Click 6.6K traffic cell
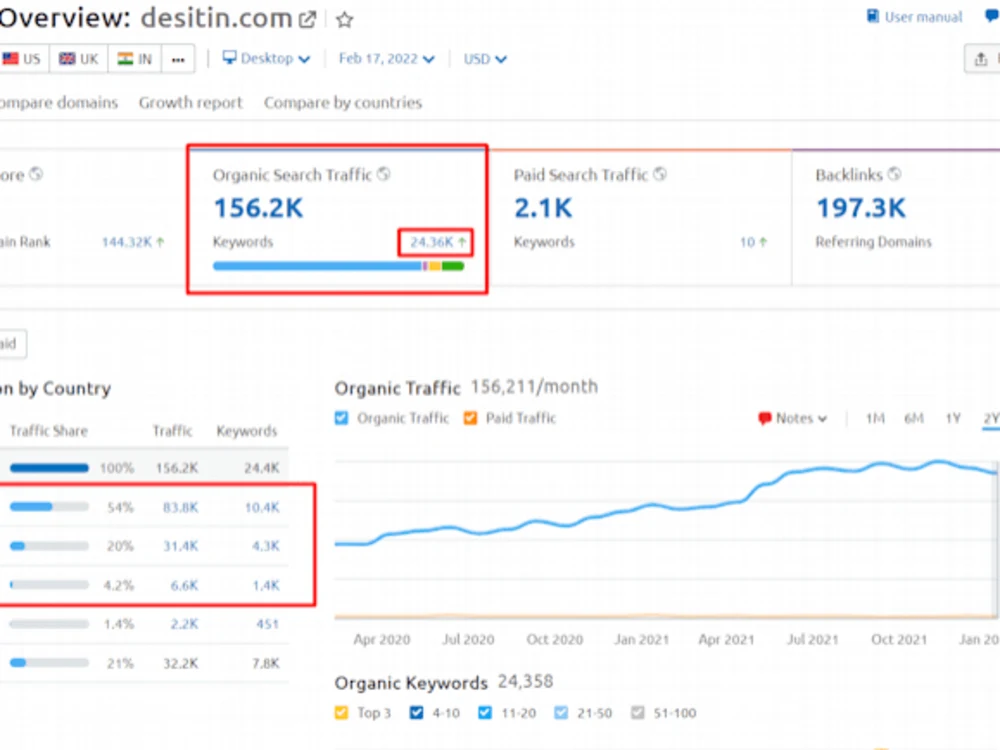The width and height of the screenshot is (1000, 750). click(184, 585)
